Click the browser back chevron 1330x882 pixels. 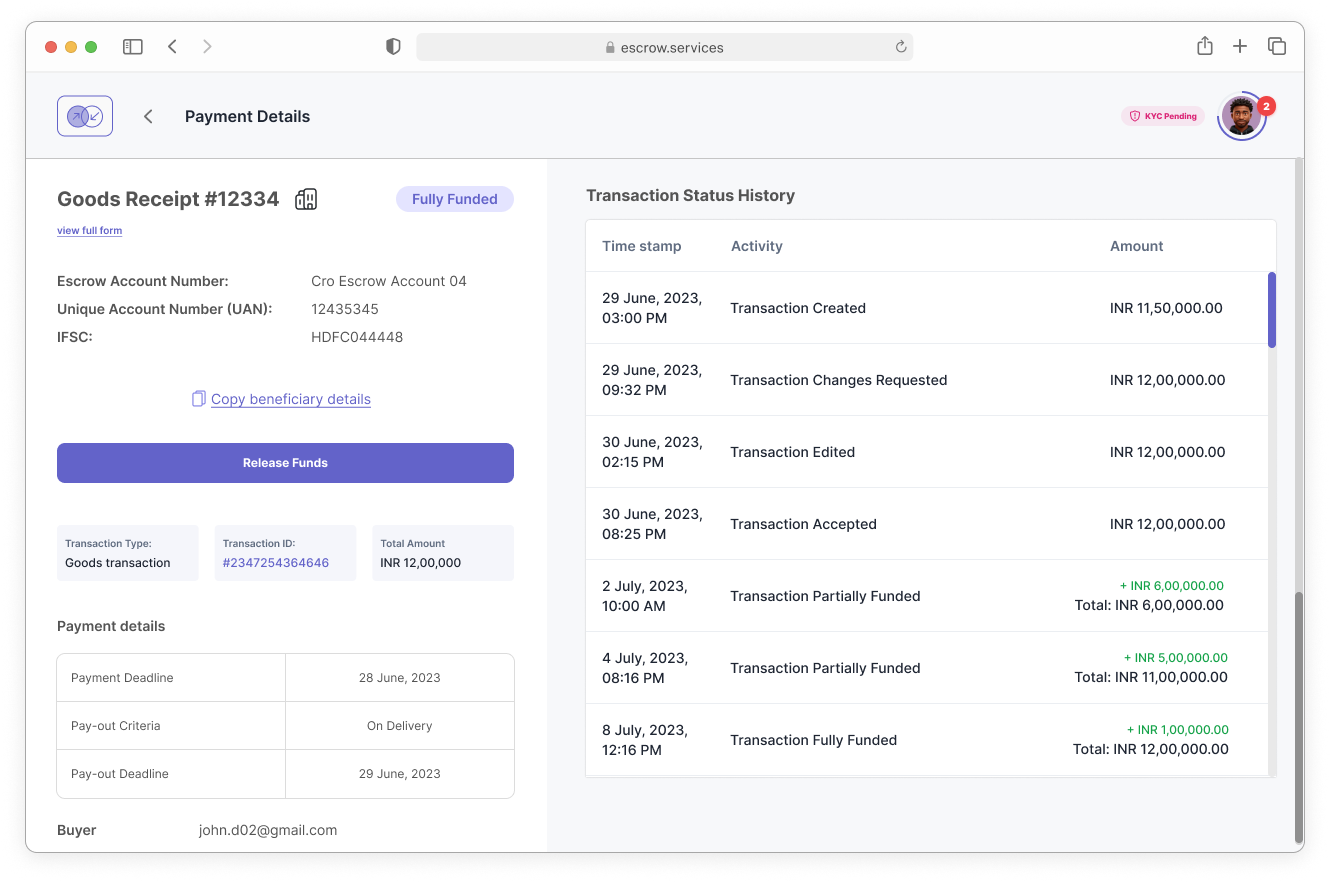click(172, 46)
